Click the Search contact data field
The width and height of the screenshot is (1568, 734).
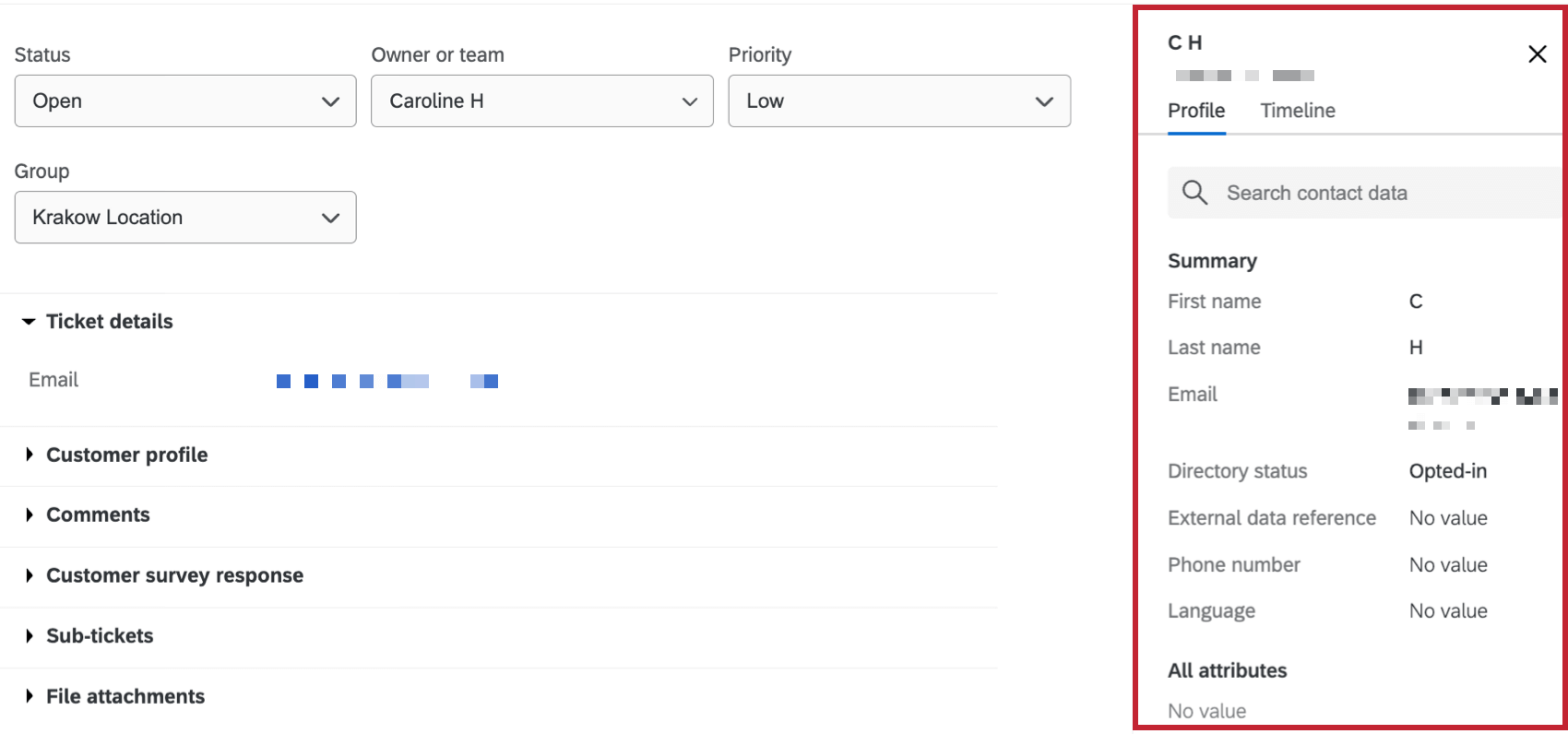(1365, 193)
